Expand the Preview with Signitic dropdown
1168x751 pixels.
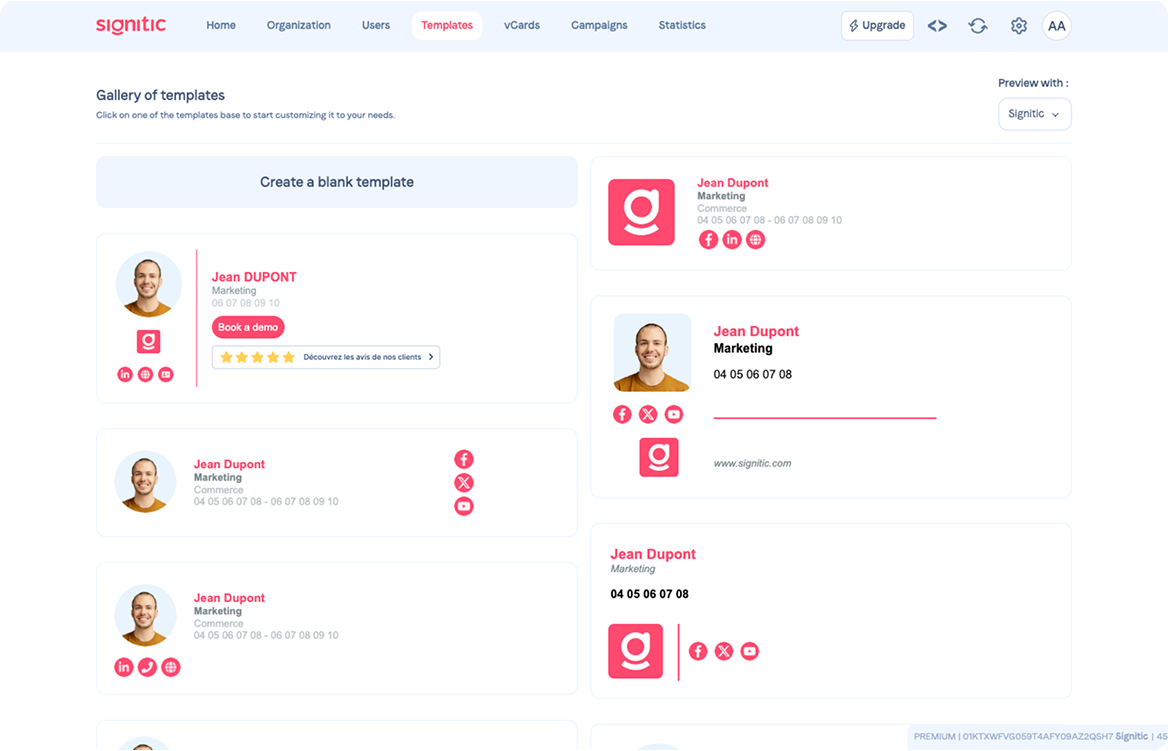click(1035, 114)
